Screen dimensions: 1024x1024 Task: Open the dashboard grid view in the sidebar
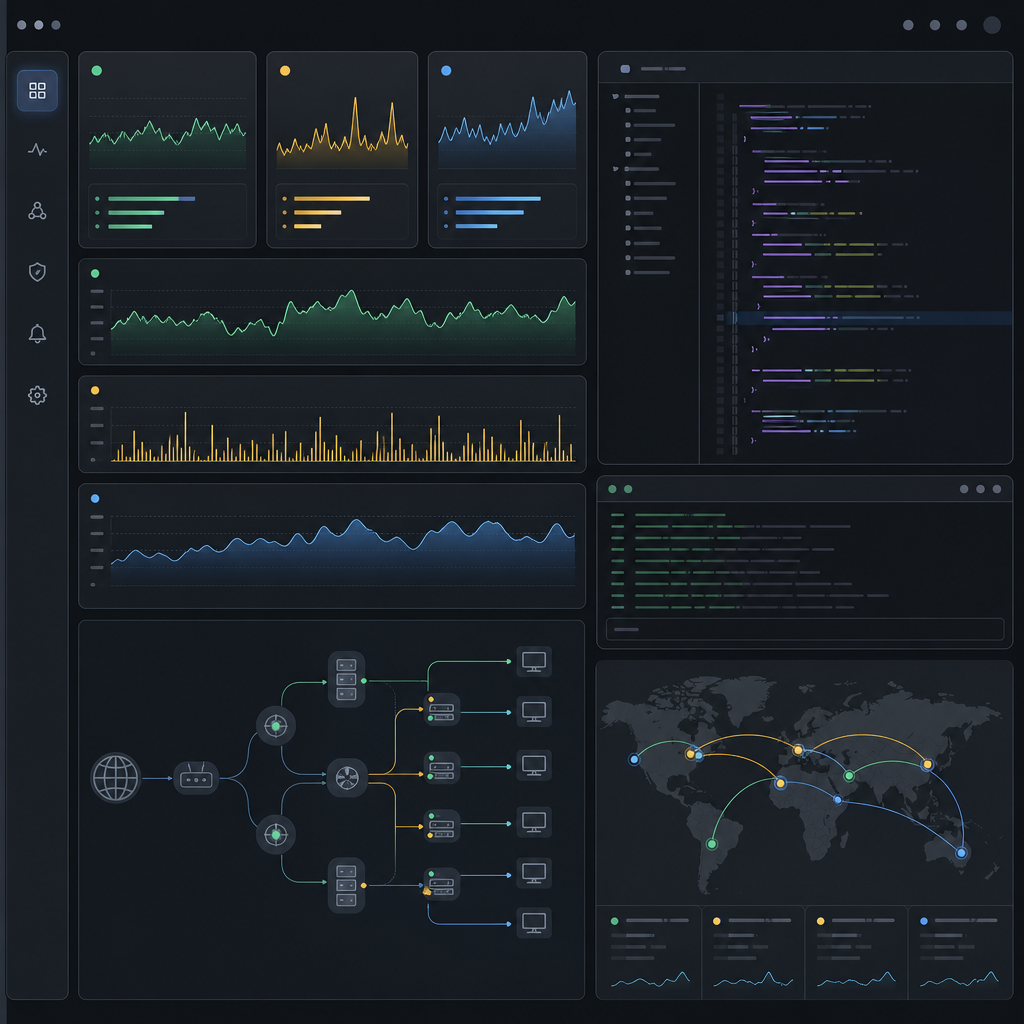pos(37,90)
